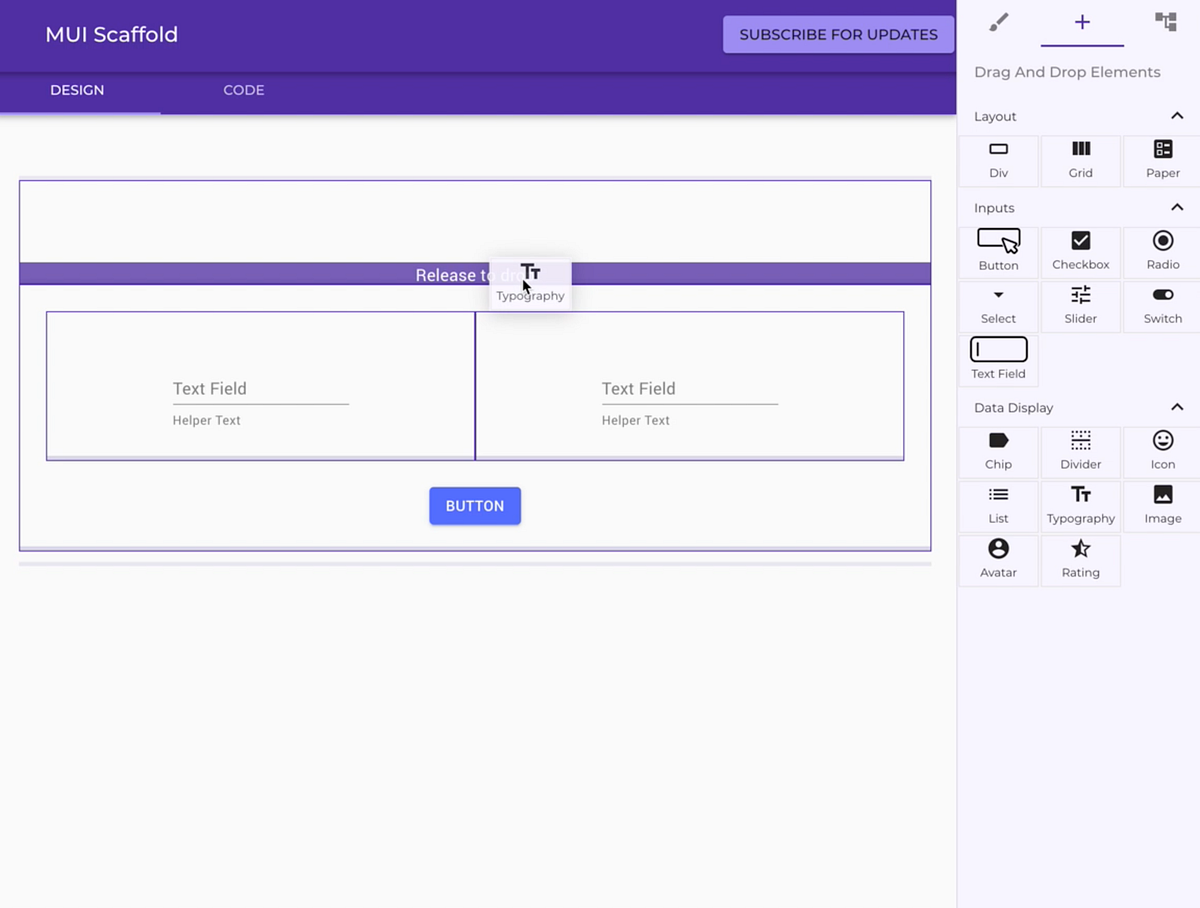The height and width of the screenshot is (908, 1200).
Task: Select the Checkbox input element
Action: (1080, 251)
